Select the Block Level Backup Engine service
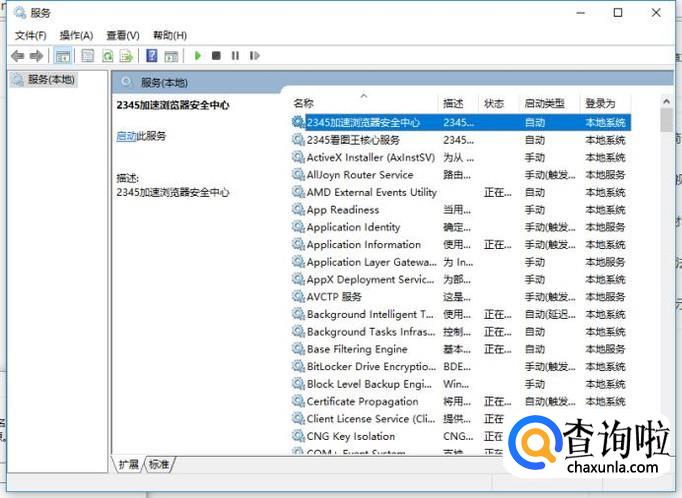 coord(461,384)
